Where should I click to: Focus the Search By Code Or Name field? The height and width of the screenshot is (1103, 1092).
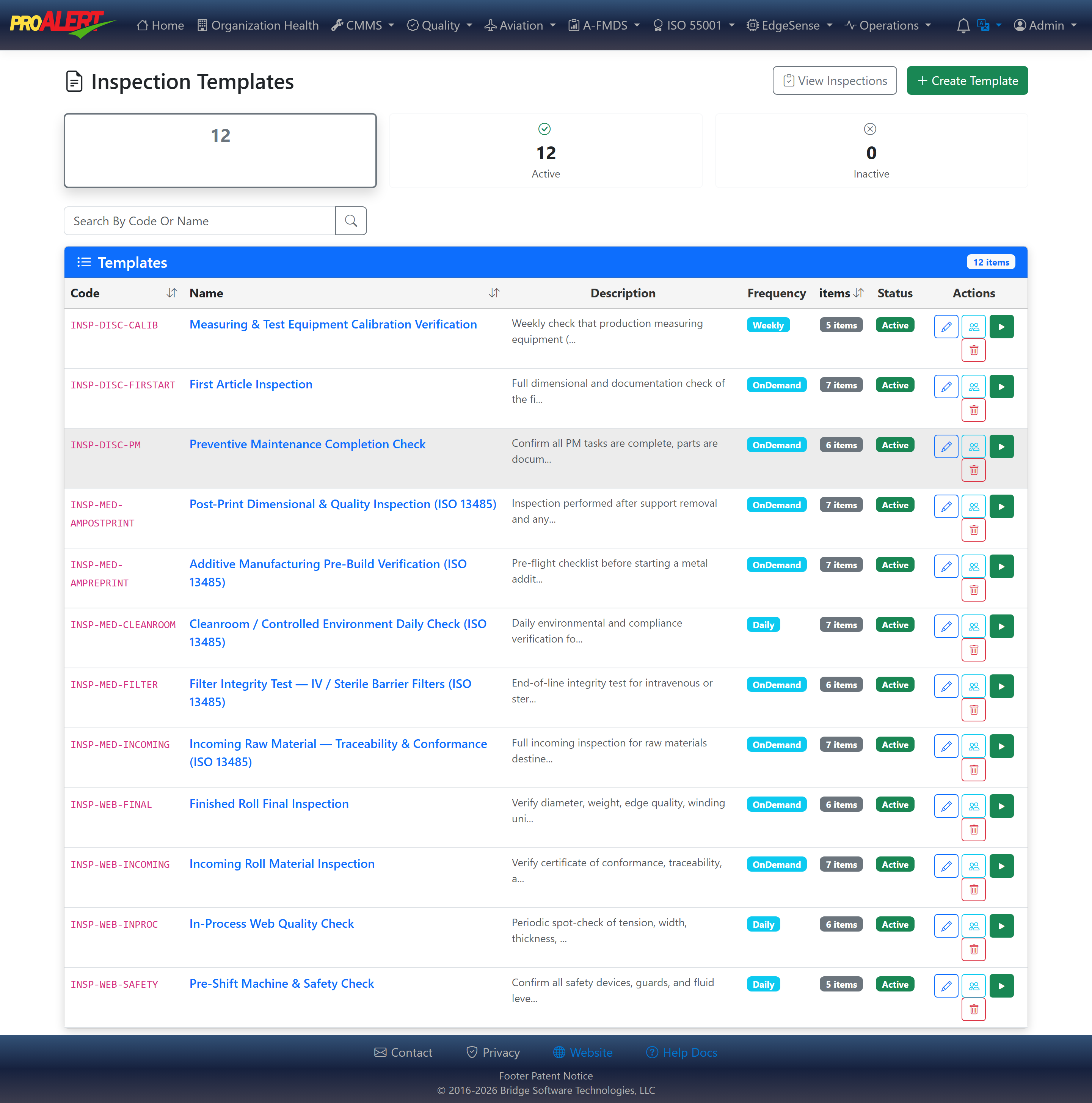tap(200, 221)
